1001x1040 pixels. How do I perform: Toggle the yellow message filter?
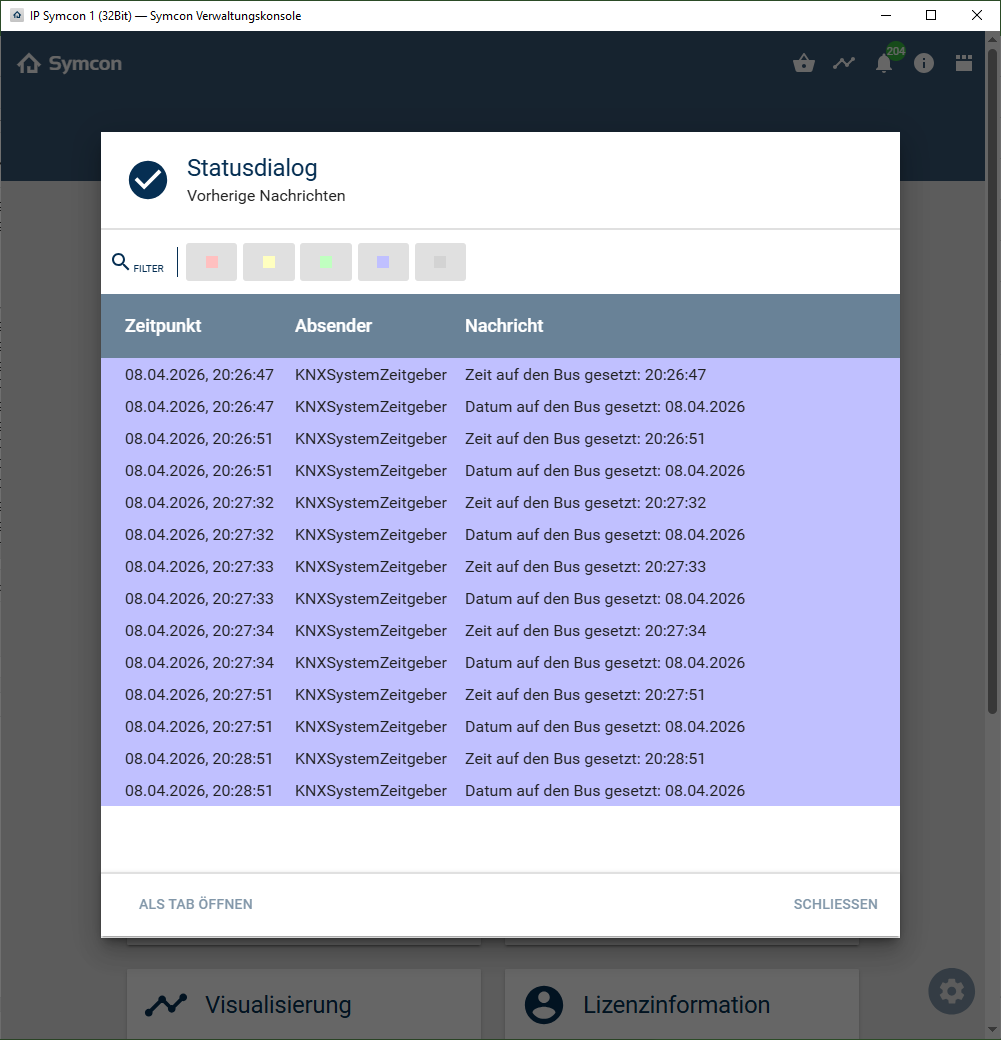tap(268, 262)
